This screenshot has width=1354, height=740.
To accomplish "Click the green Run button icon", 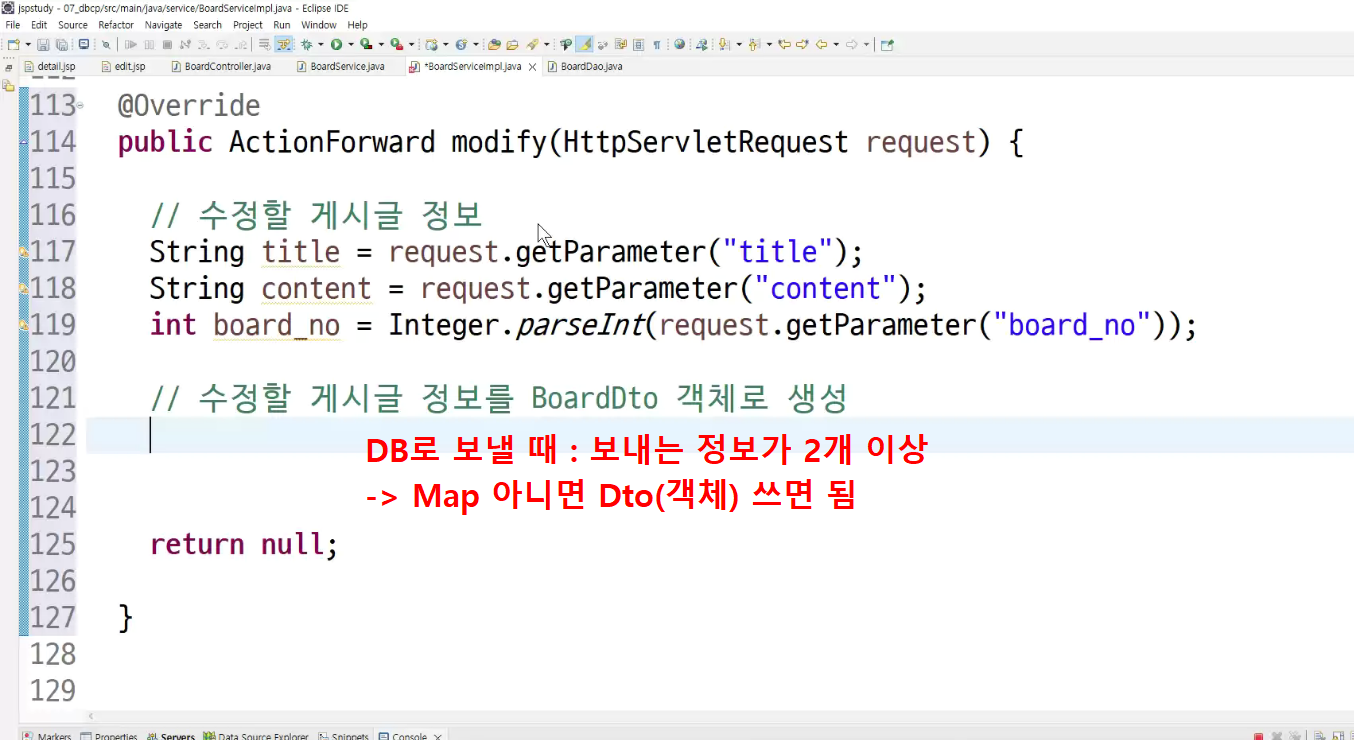I will 336,44.
